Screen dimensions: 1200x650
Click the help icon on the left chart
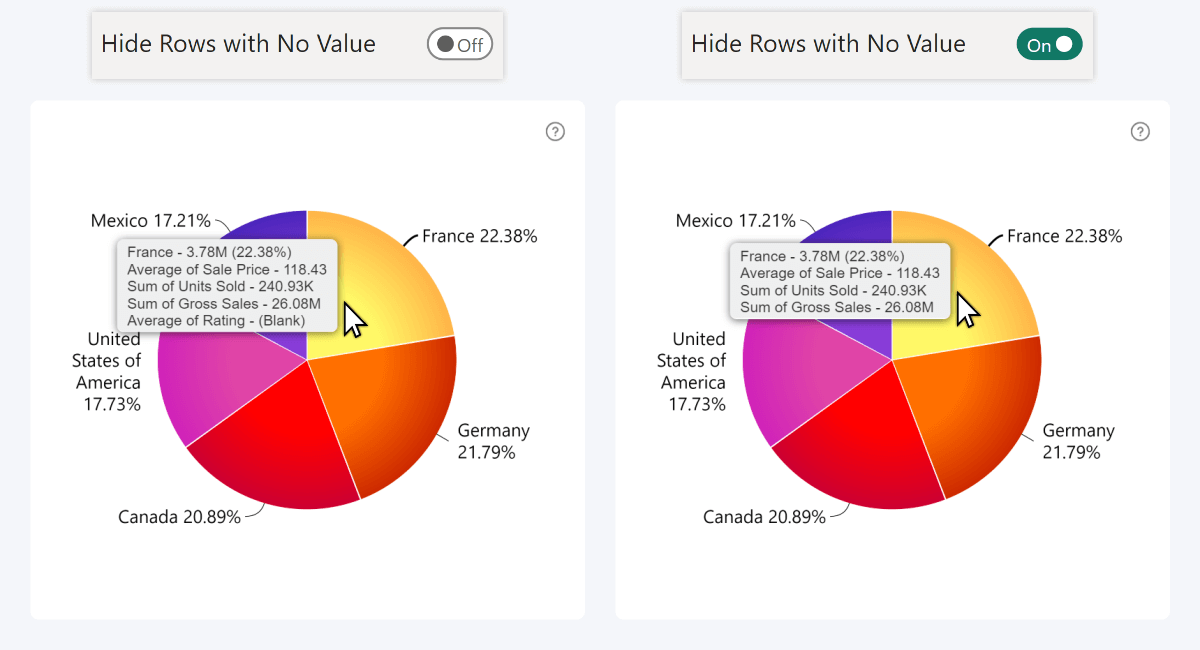(x=555, y=131)
